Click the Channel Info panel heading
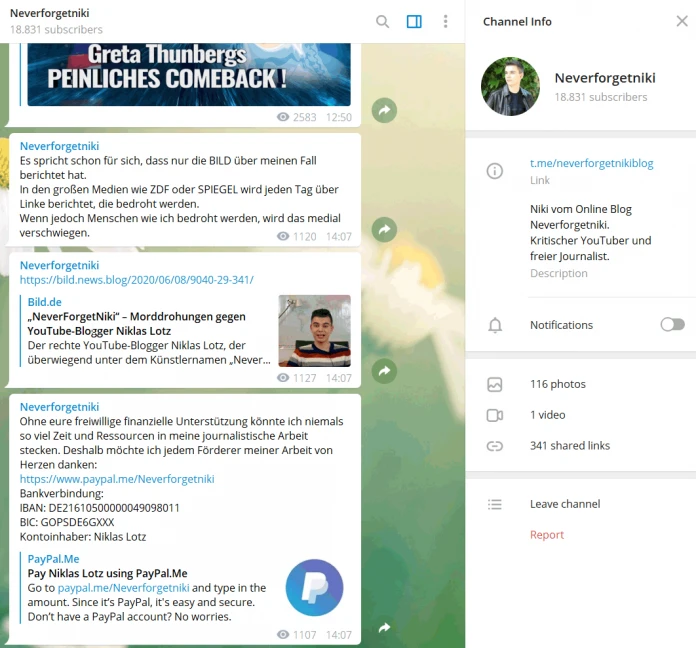 pos(517,22)
